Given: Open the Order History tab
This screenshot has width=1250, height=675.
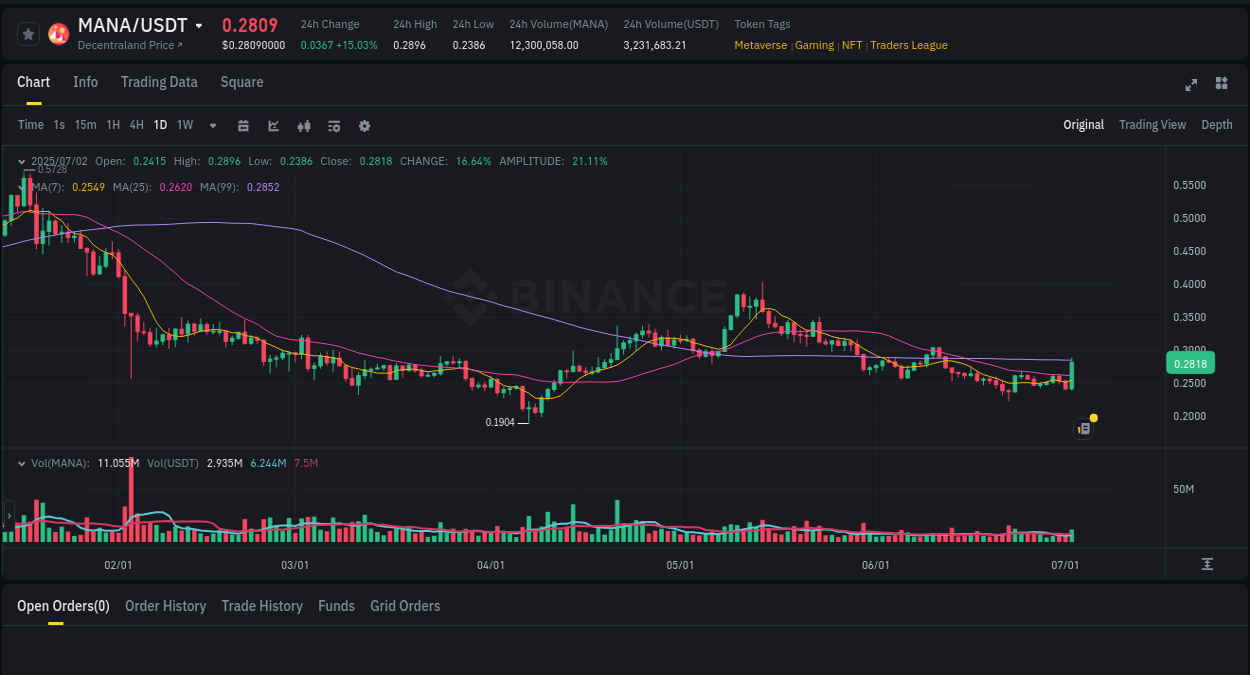Looking at the screenshot, I should [165, 606].
